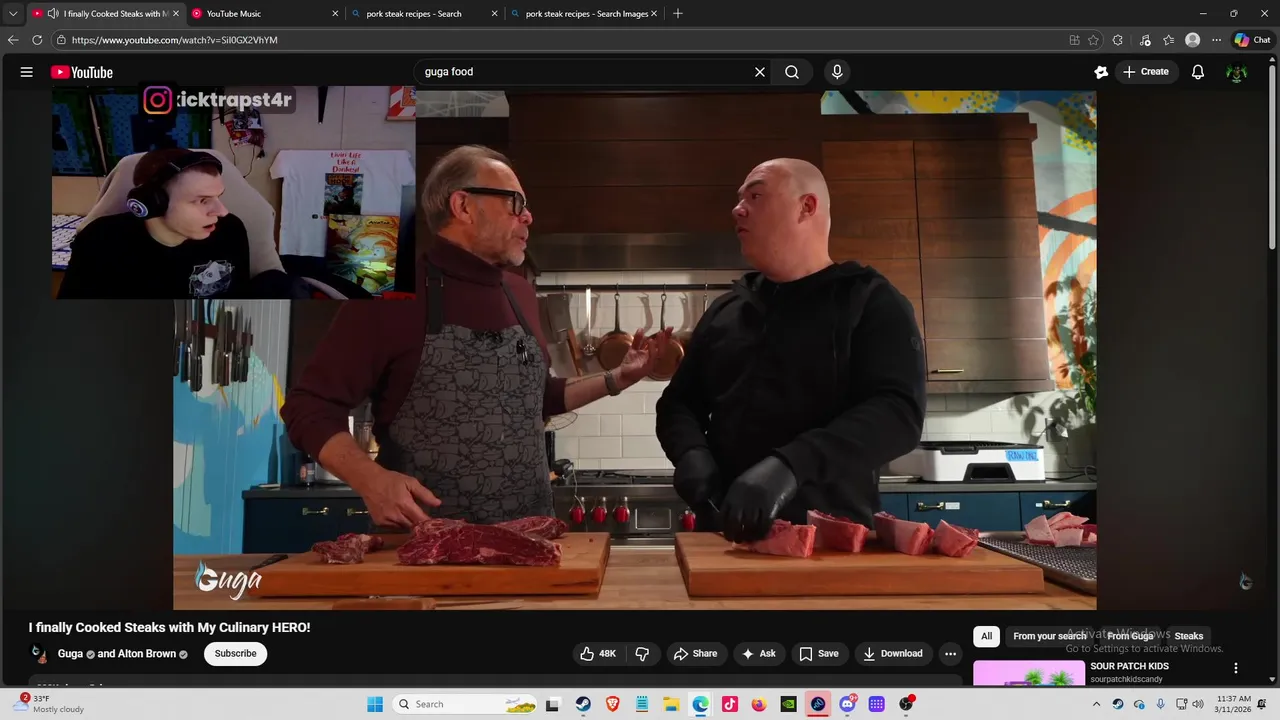Open the weather widget showing 33°F
Screen dimensions: 1280x720
[x=50, y=704]
